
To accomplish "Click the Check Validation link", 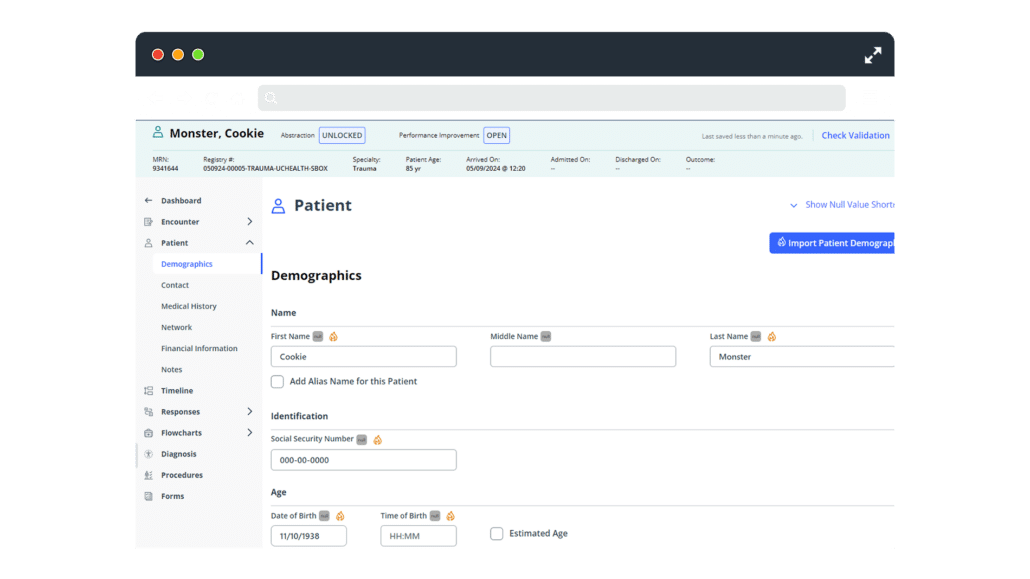I will (856, 135).
